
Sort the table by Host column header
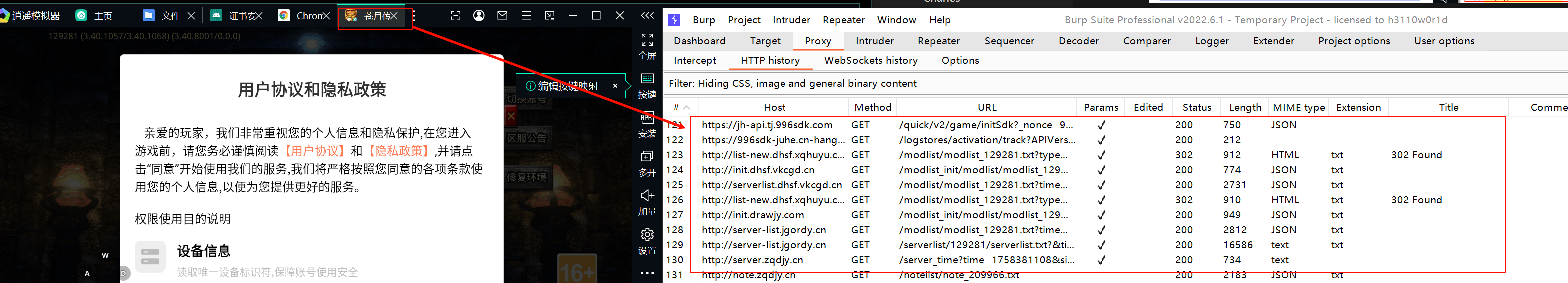(775, 107)
